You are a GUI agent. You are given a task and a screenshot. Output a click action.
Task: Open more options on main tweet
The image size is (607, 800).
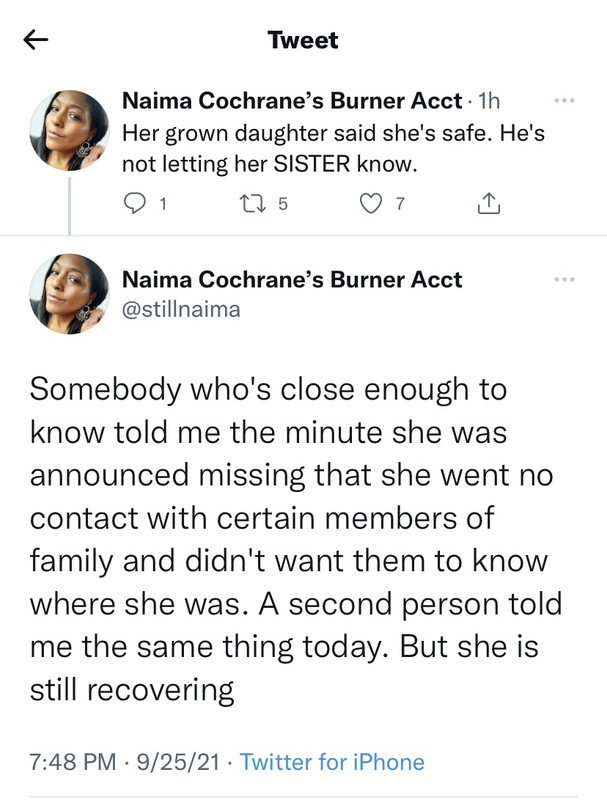pos(565,279)
